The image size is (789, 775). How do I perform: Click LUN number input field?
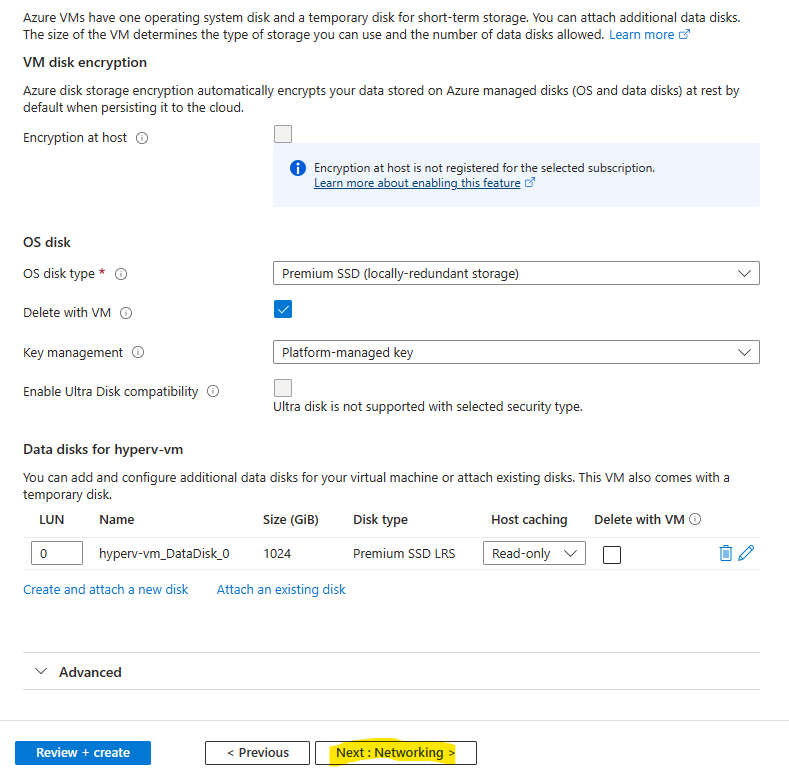tap(57, 553)
